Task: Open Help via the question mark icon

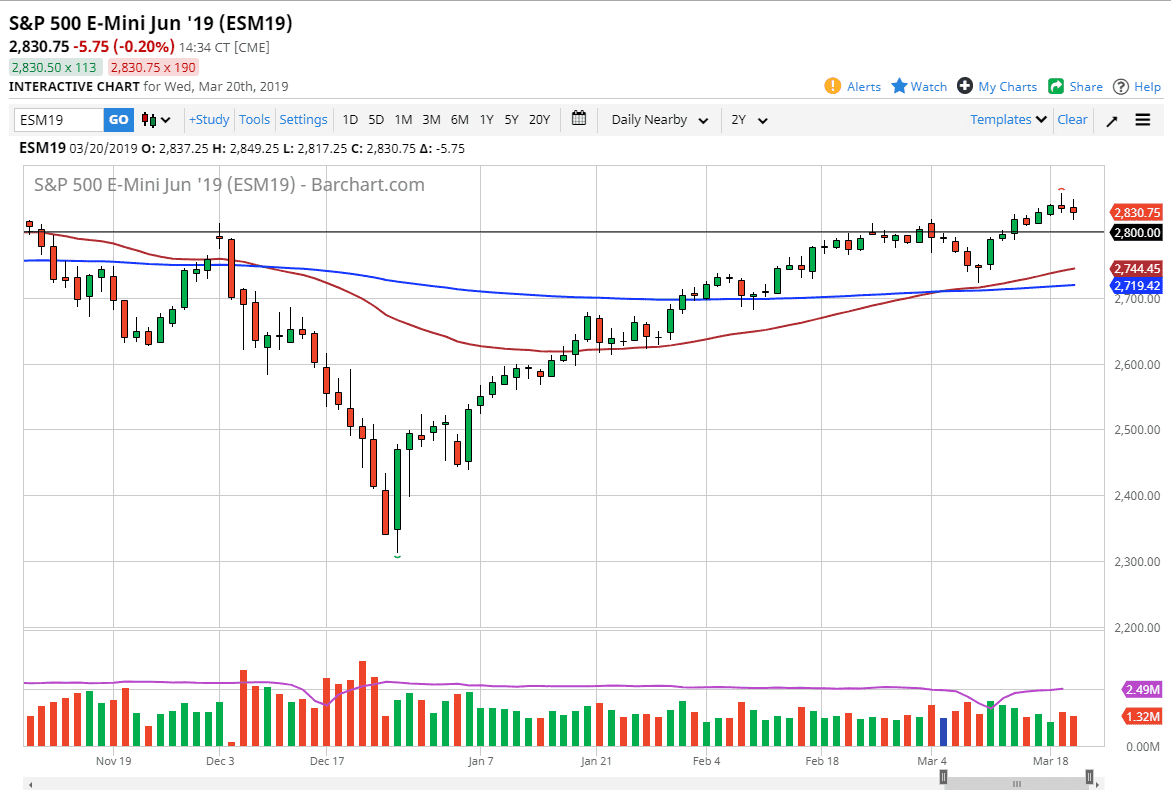Action: (x=1122, y=87)
